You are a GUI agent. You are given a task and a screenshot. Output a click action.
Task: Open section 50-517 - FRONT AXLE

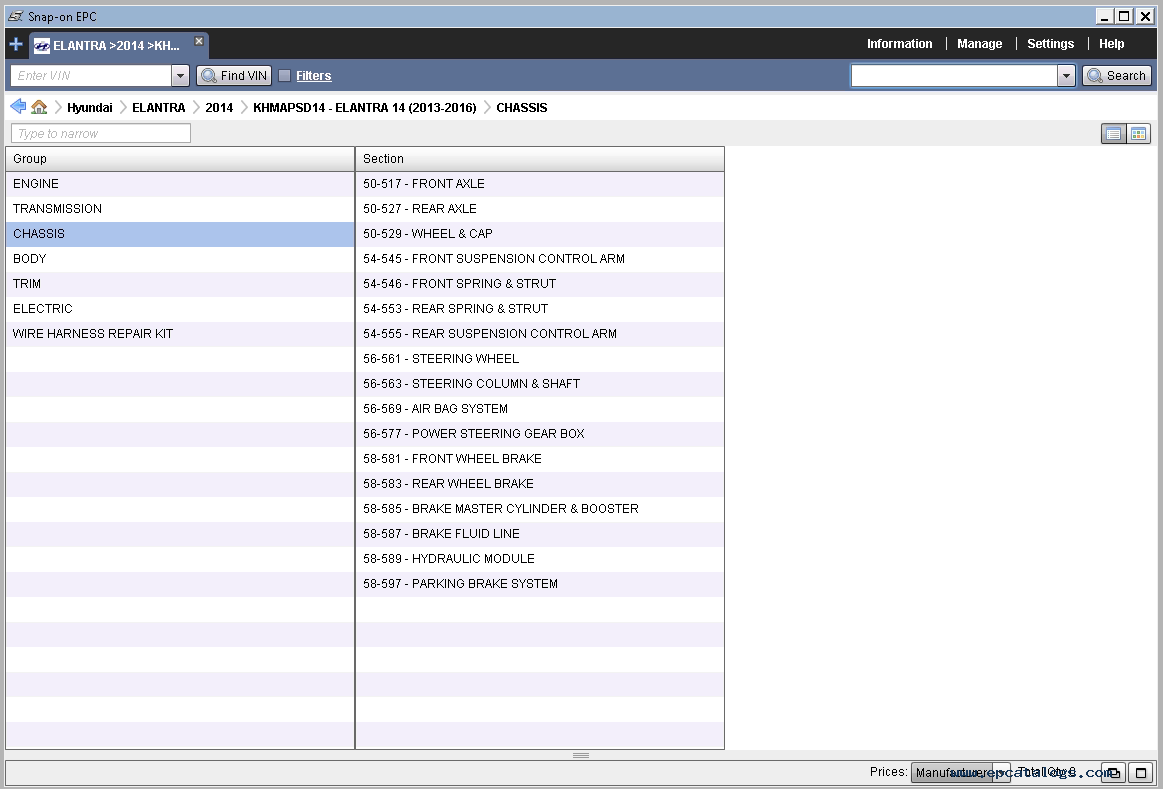[x=540, y=184]
